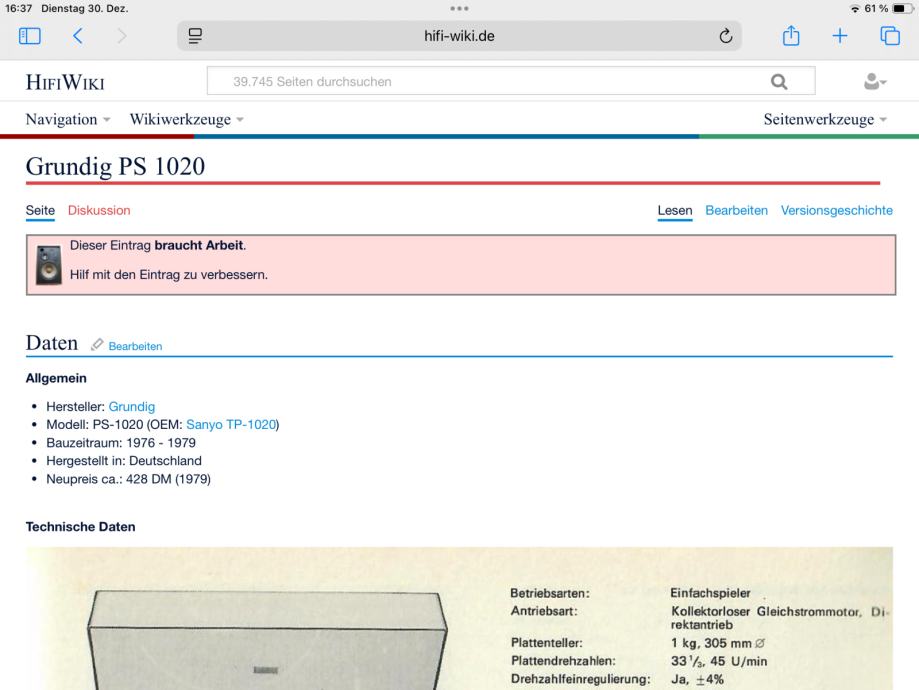Screen dimensions: 919x690
Task: Click the Bauzeitraum: 1976 - 1979 entry
Action: tap(121, 443)
